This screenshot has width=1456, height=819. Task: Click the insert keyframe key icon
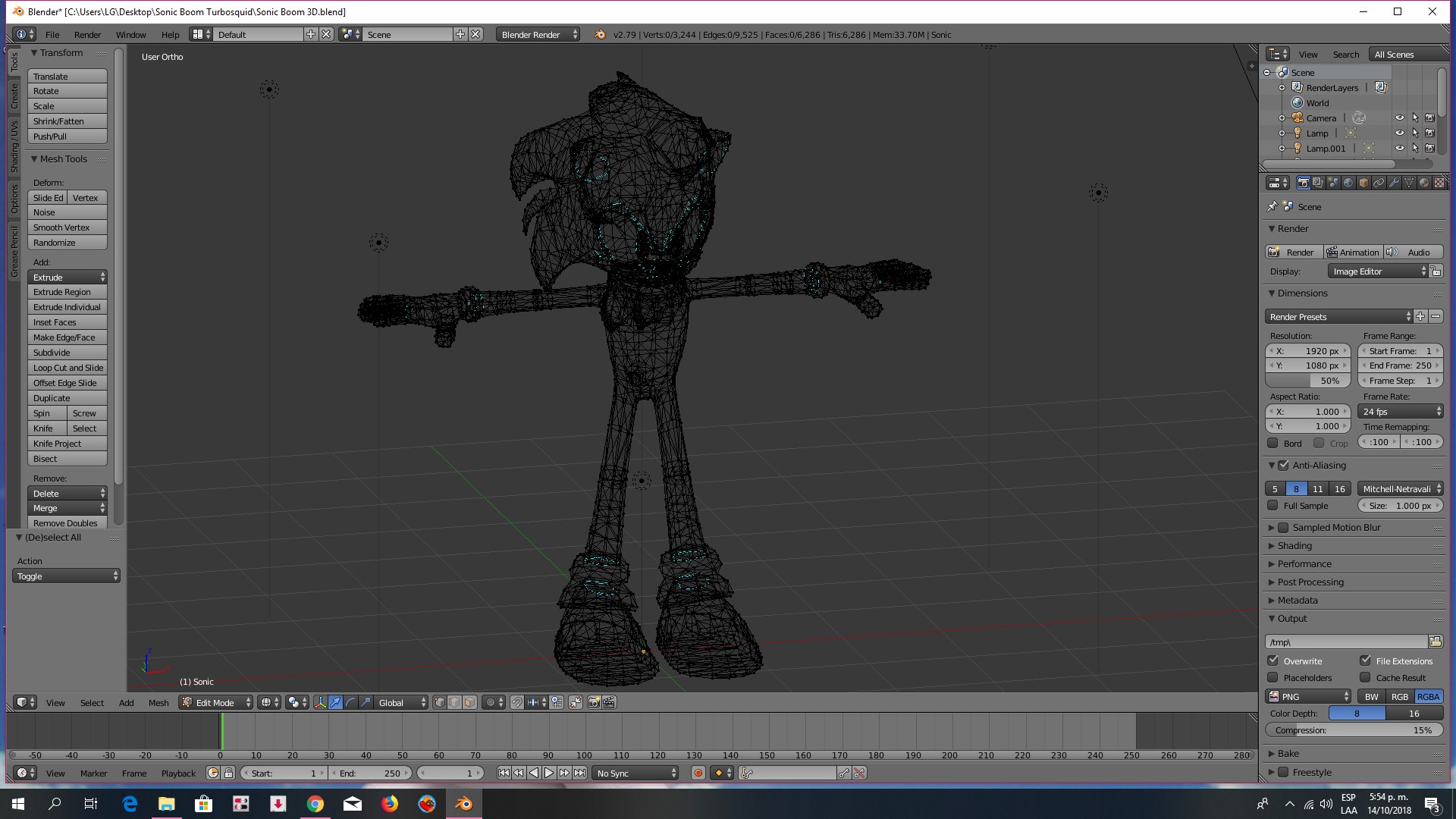844,773
